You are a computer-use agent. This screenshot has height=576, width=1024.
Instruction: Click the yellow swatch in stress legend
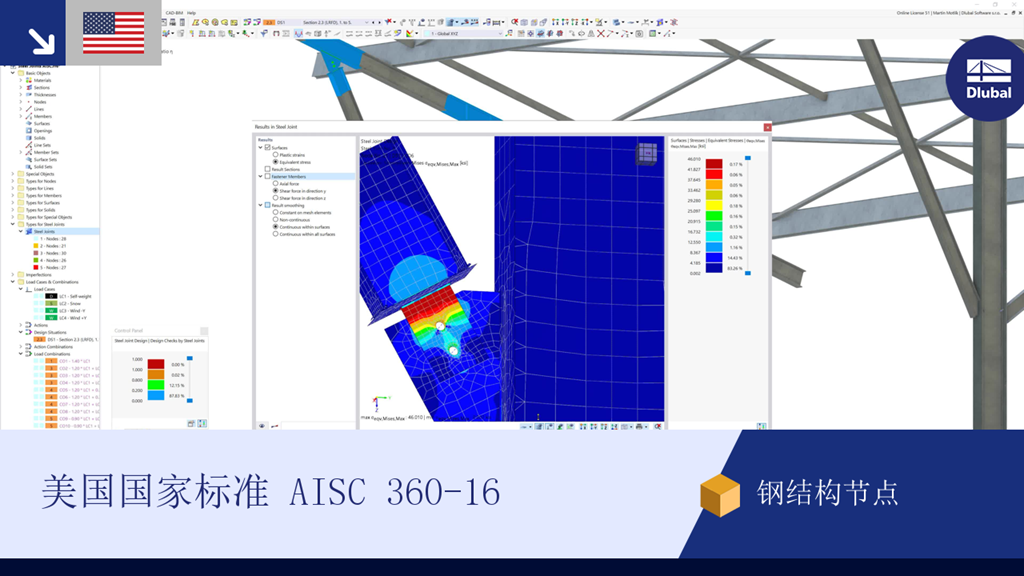pos(714,206)
